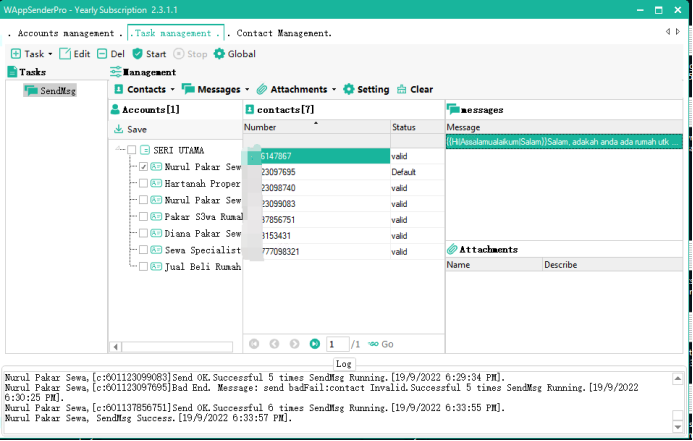Toggle SERI UTAMA group checkbox
Screen dimensions: 693x441
pos(132,150)
